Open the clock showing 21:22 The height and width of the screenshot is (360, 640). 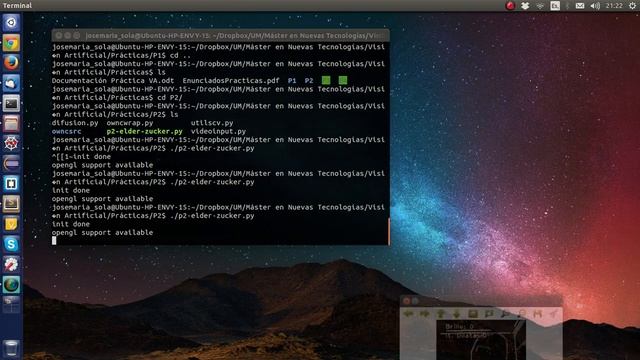(614, 5)
